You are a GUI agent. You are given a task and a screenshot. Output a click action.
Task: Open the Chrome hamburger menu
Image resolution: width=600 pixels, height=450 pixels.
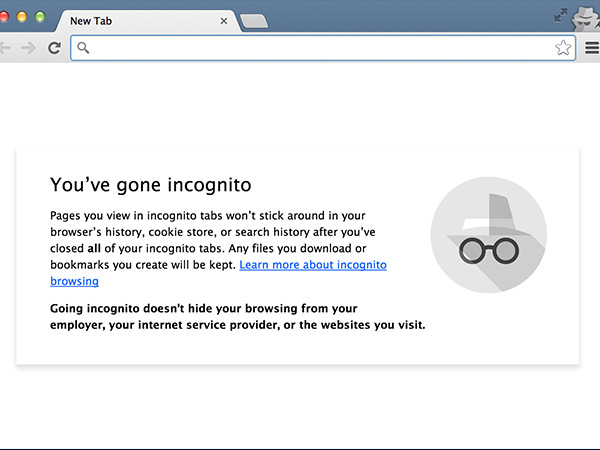pyautogui.click(x=591, y=48)
